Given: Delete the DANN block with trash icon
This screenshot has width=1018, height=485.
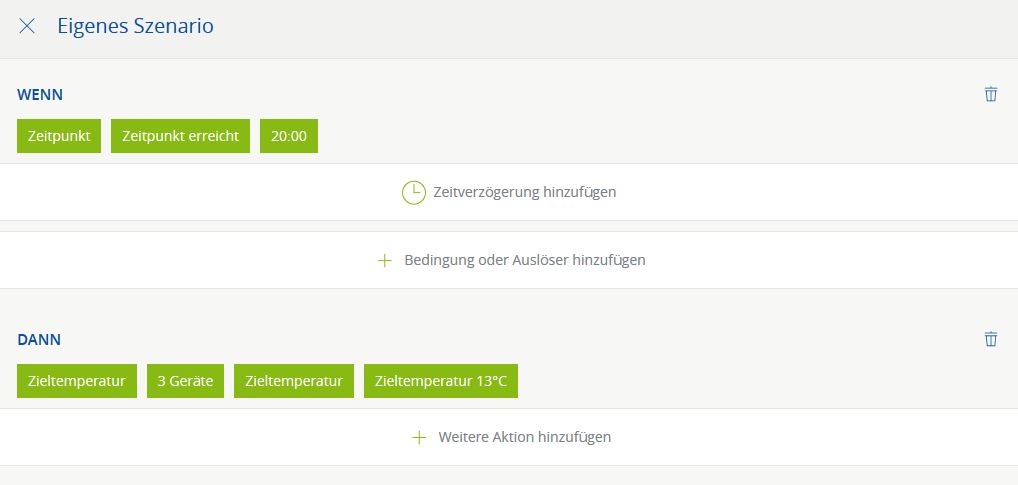Looking at the screenshot, I should tap(990, 339).
